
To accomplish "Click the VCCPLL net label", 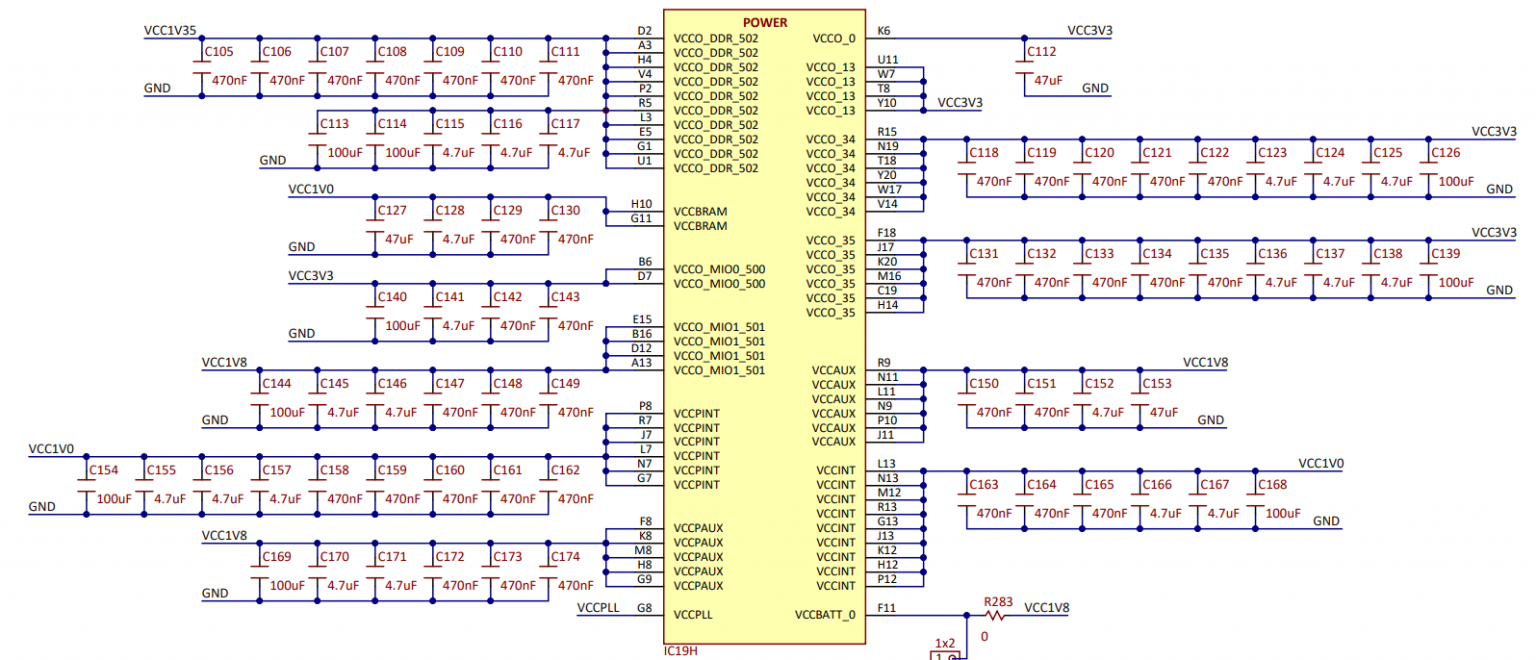I will [601, 608].
